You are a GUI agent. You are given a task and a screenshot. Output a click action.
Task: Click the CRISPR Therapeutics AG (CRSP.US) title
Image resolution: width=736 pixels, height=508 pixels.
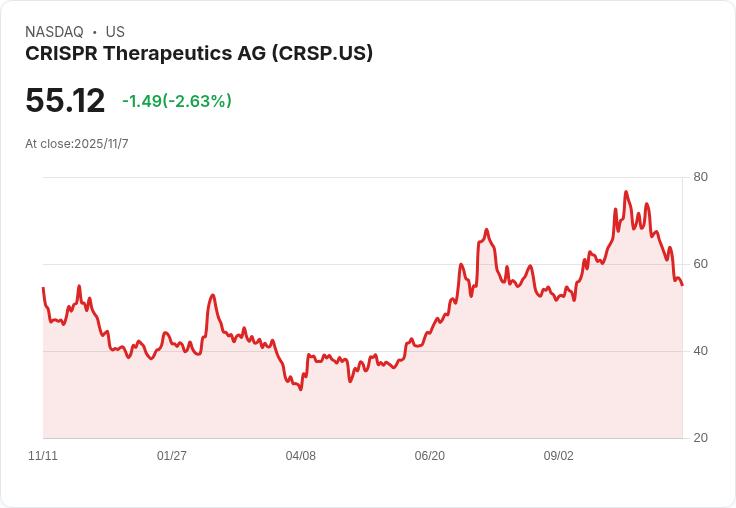[199, 54]
